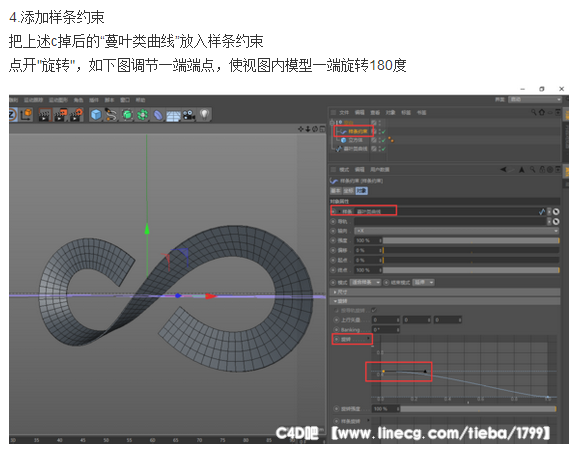Open the Edit menu in object manager
576x450 pixels.
click(360, 112)
